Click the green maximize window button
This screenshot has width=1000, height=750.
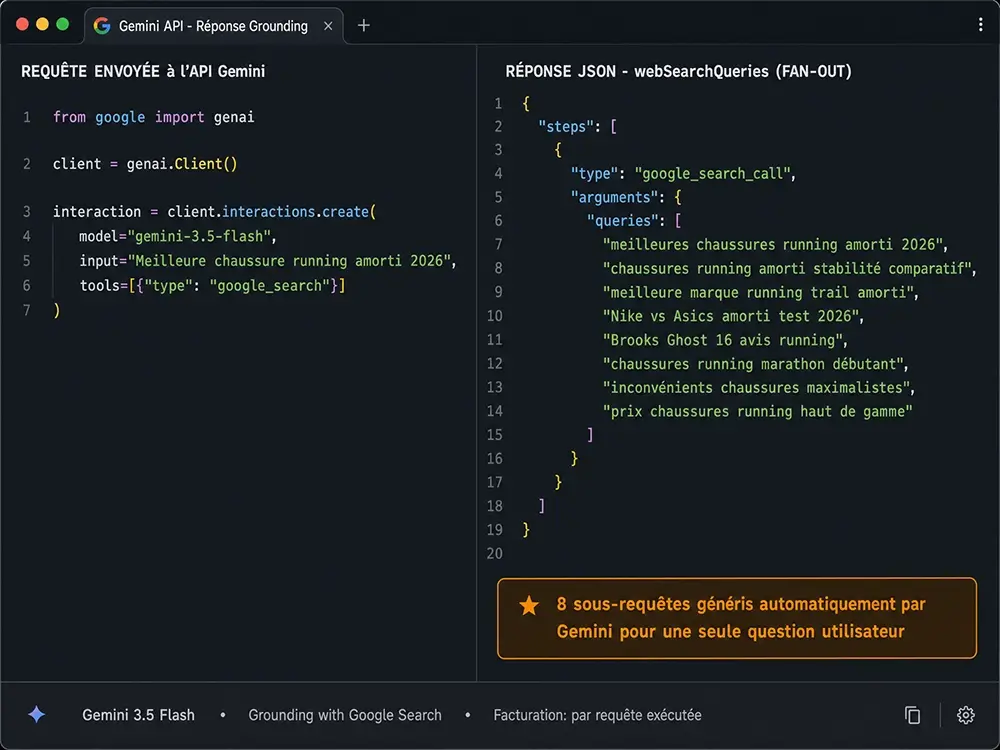[62, 24]
